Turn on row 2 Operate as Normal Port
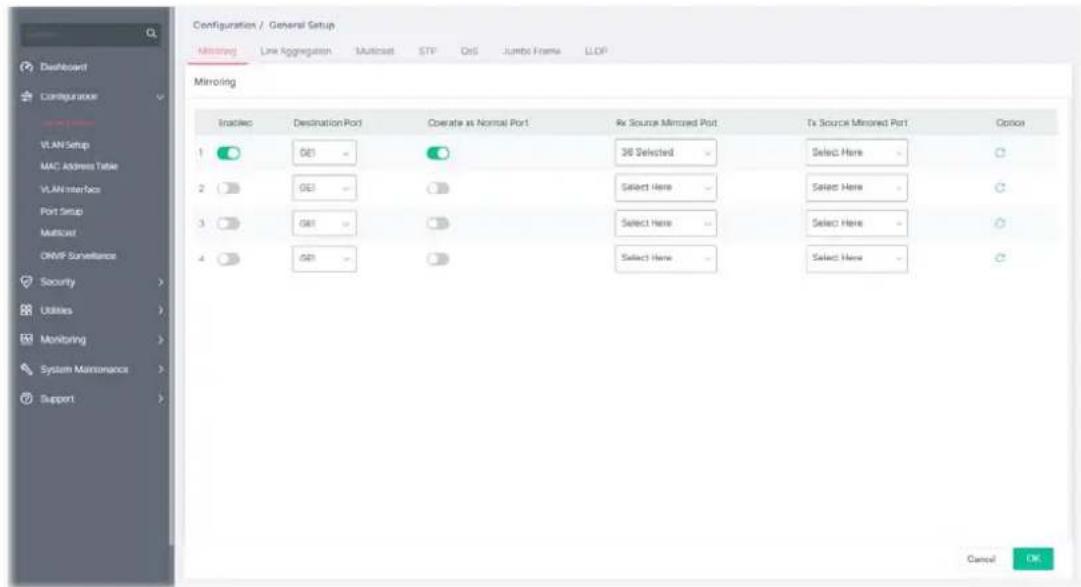1081x587 pixels. pyautogui.click(x=438, y=188)
